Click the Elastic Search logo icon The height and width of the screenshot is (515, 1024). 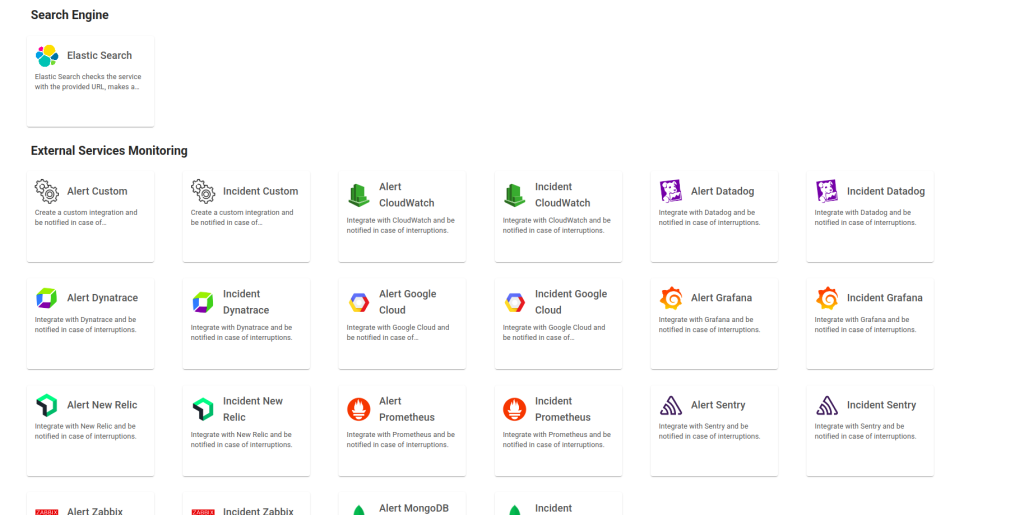[47, 56]
